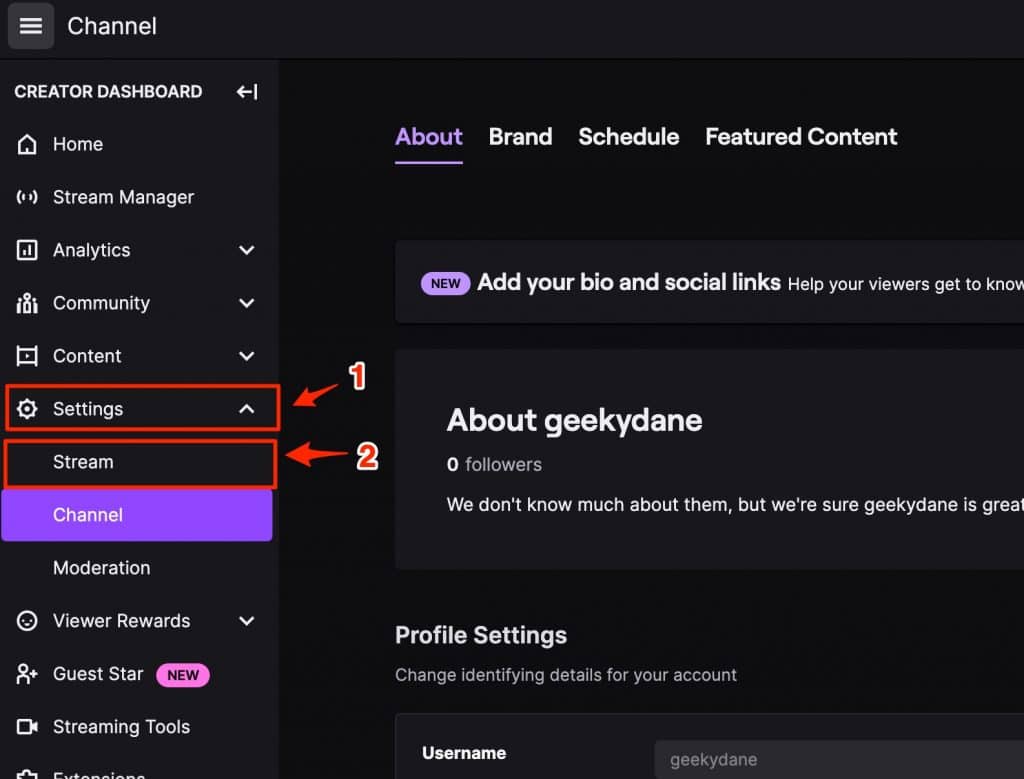Image resolution: width=1024 pixels, height=779 pixels.
Task: Open Viewer Rewards label in sidebar
Action: [x=121, y=621]
